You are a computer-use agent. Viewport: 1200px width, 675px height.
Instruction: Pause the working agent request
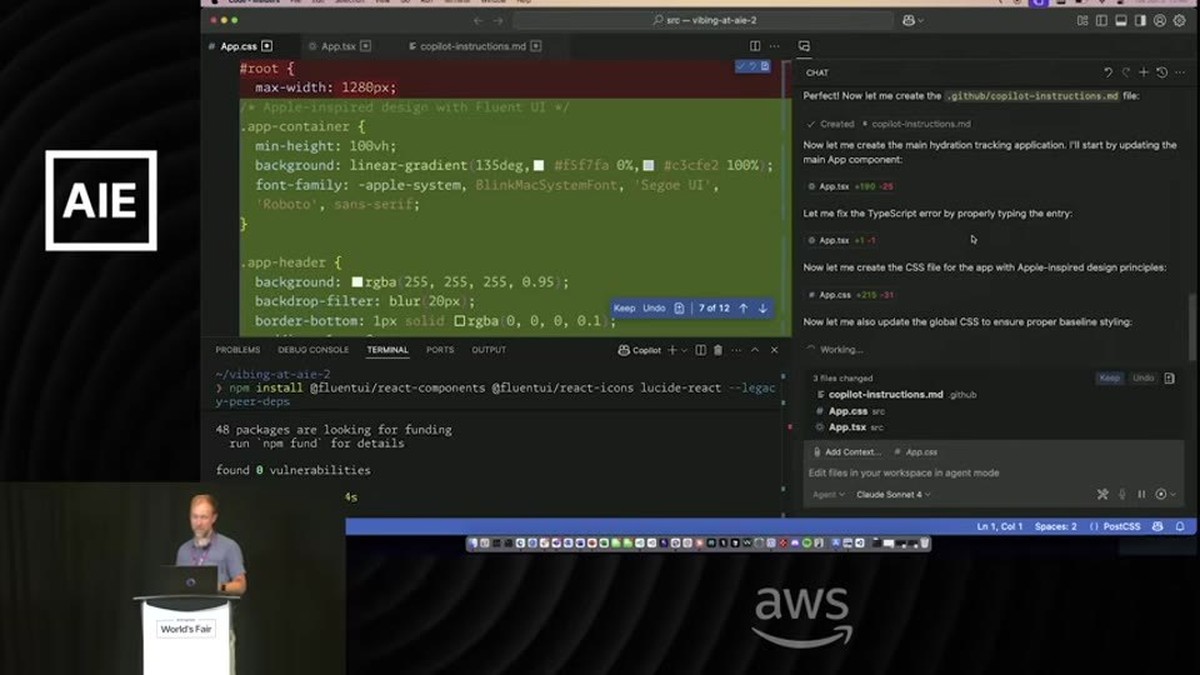pos(1142,494)
